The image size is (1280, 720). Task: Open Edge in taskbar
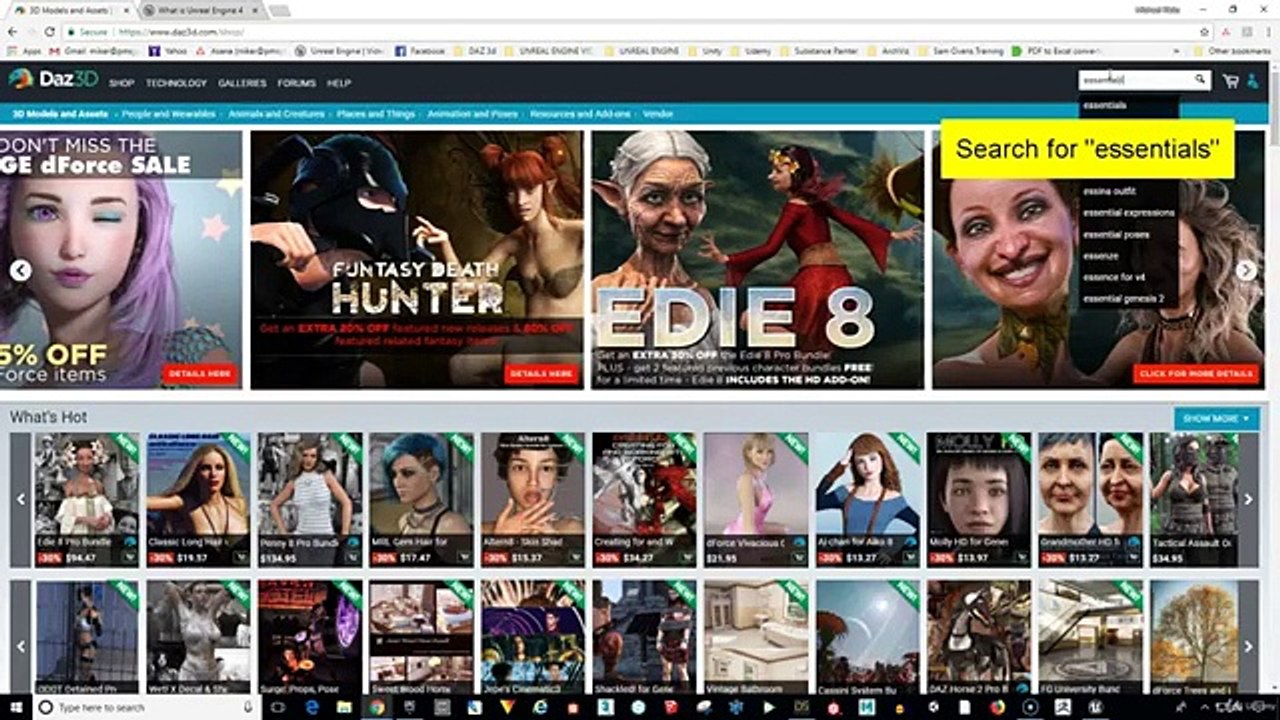click(311, 707)
